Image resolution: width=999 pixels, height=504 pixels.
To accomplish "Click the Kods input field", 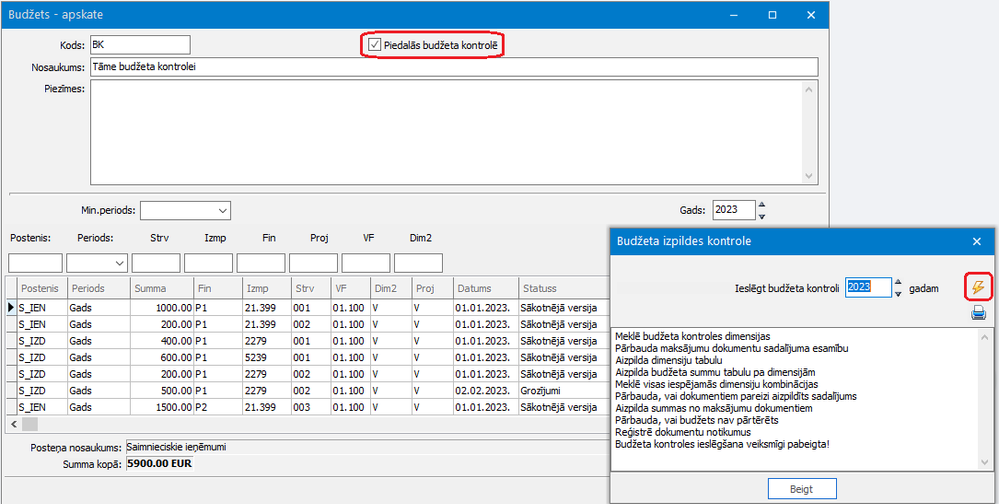I will [x=140, y=45].
